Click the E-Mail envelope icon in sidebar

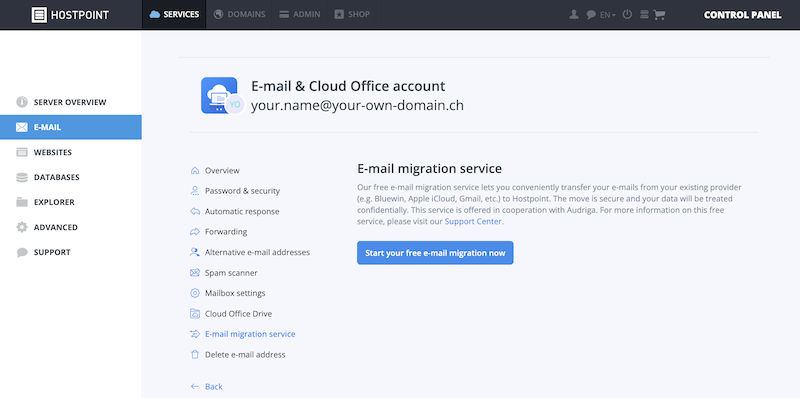pyautogui.click(x=22, y=127)
